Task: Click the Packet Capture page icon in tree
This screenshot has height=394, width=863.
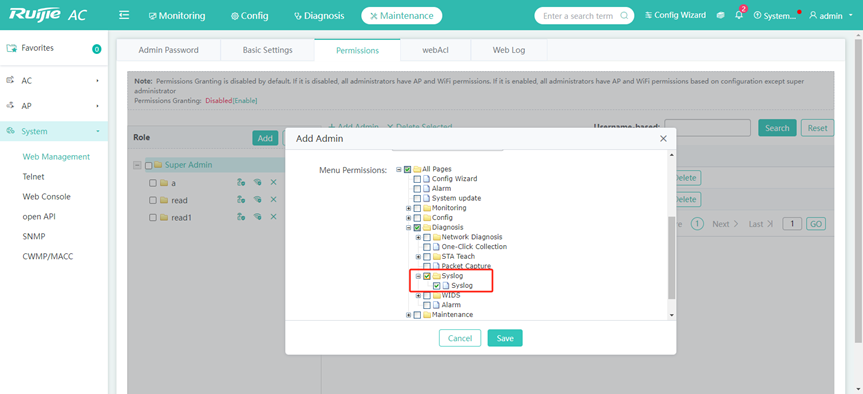Action: tap(436, 266)
